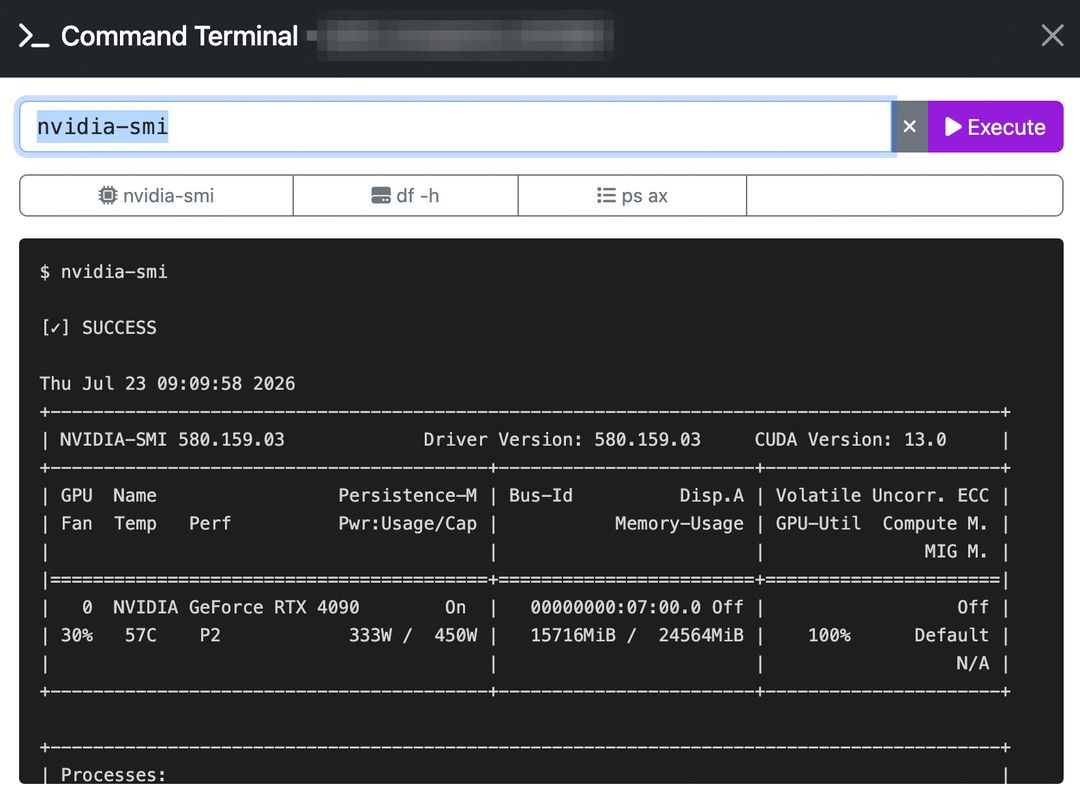Click the 57C temperature value

click(x=141, y=635)
